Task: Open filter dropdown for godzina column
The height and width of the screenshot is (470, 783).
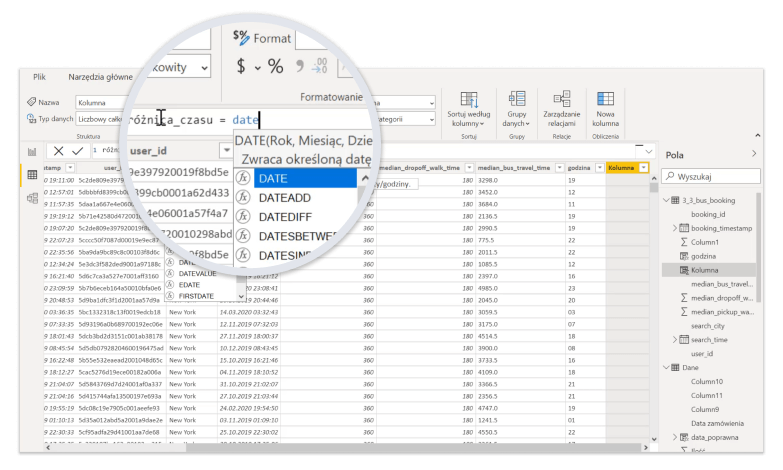Action: (599, 168)
